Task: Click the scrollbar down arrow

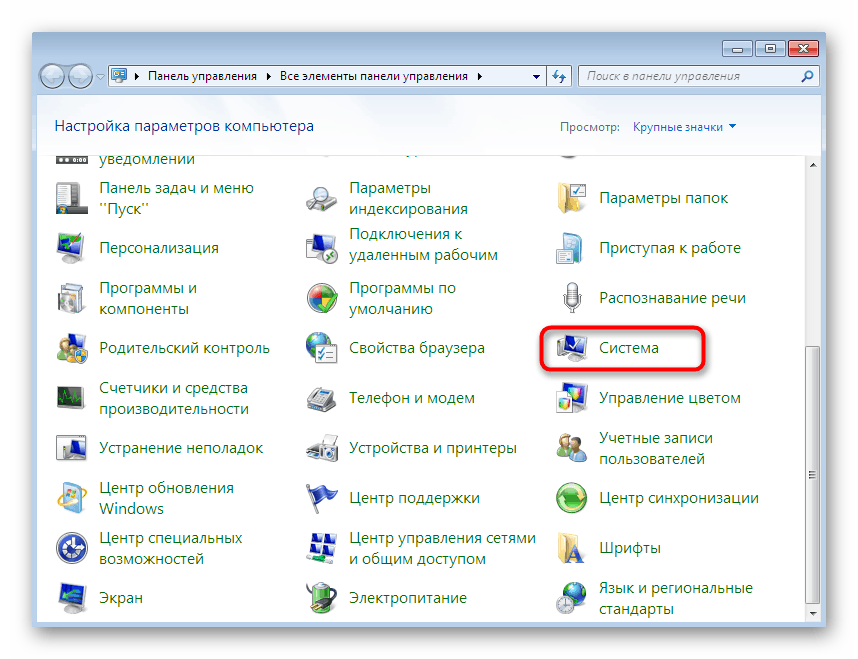Action: 813,613
